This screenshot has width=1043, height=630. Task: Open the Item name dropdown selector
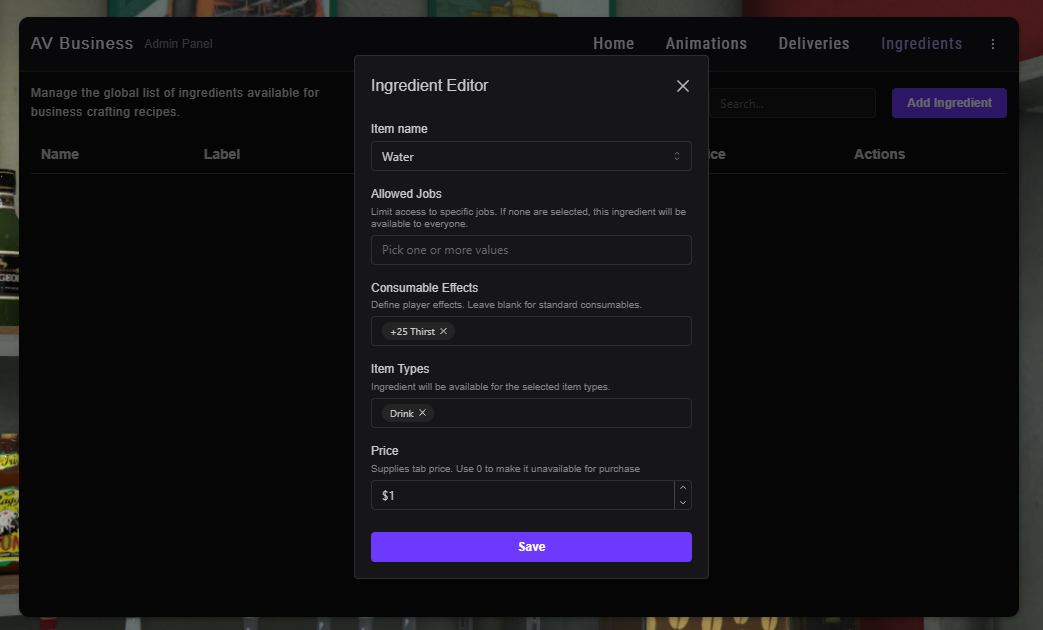click(531, 156)
